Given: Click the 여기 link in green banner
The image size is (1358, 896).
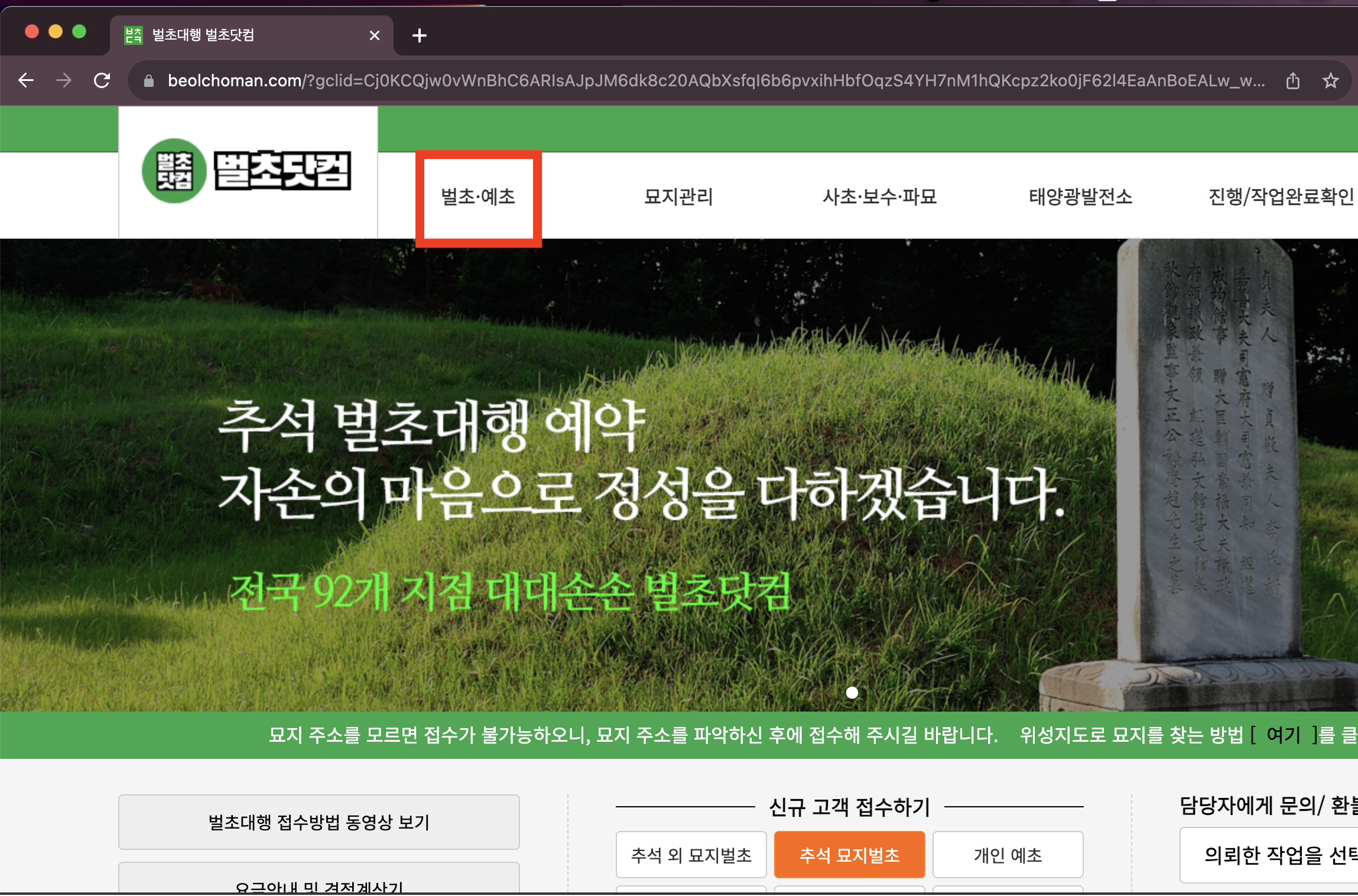Looking at the screenshot, I should pyautogui.click(x=1284, y=735).
